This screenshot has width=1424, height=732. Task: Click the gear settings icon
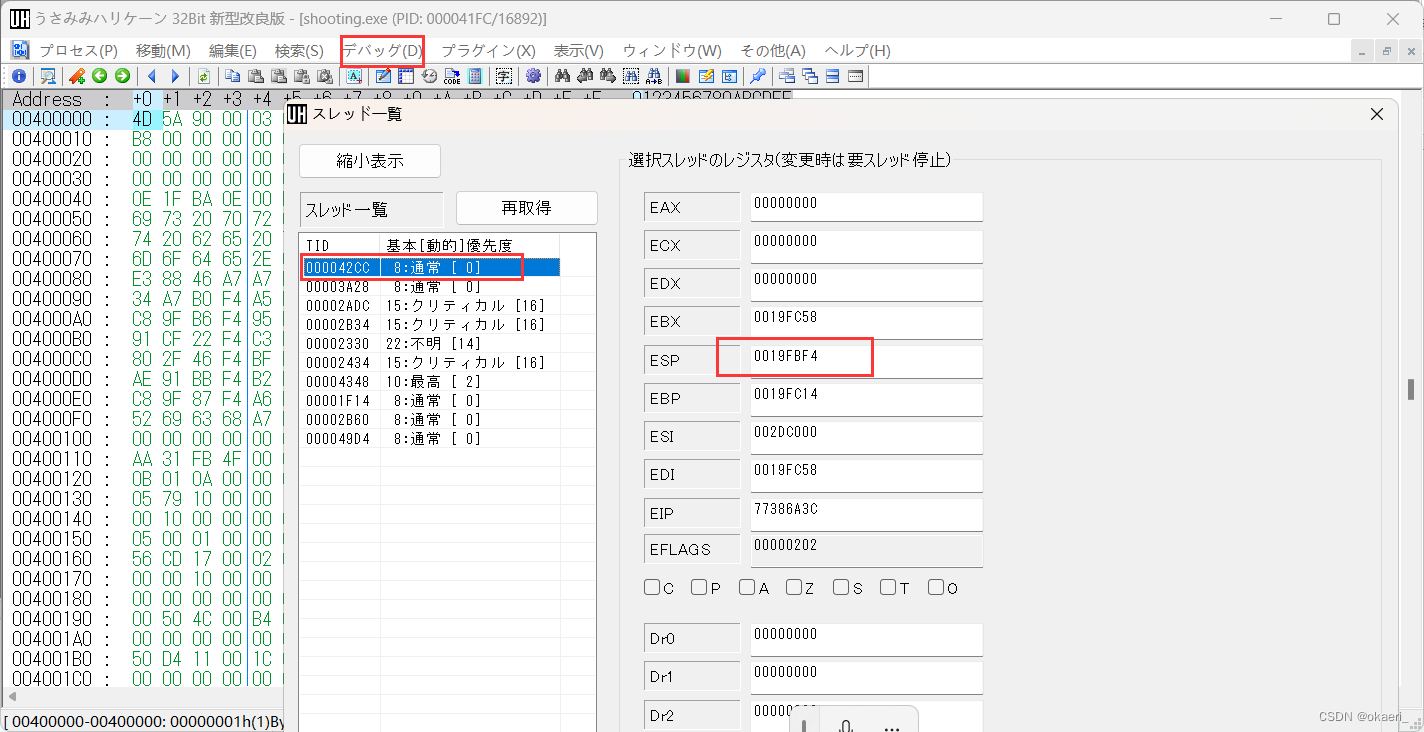point(533,76)
